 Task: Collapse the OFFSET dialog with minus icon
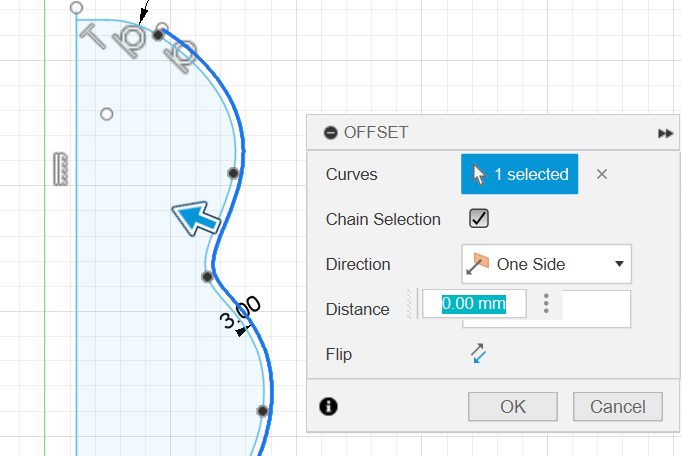[331, 132]
